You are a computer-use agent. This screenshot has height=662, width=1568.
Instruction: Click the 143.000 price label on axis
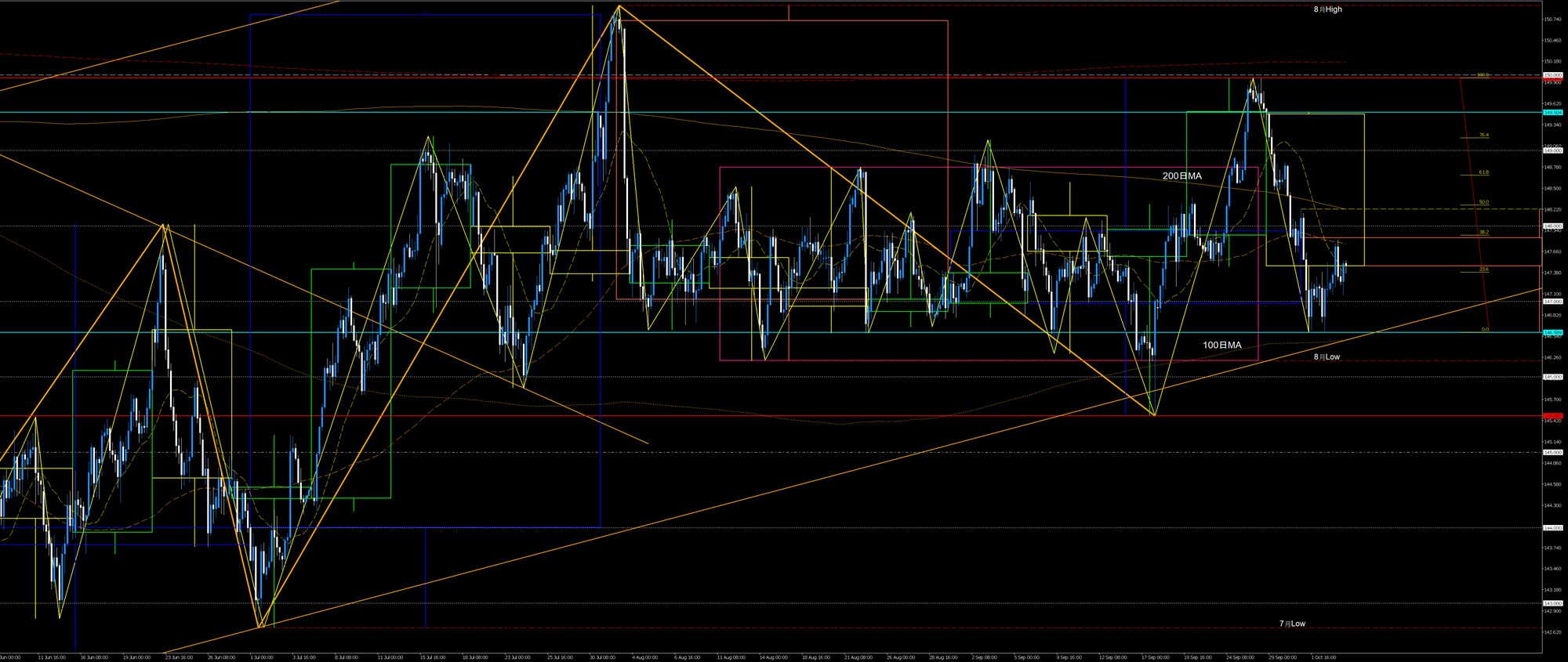pyautogui.click(x=1552, y=603)
